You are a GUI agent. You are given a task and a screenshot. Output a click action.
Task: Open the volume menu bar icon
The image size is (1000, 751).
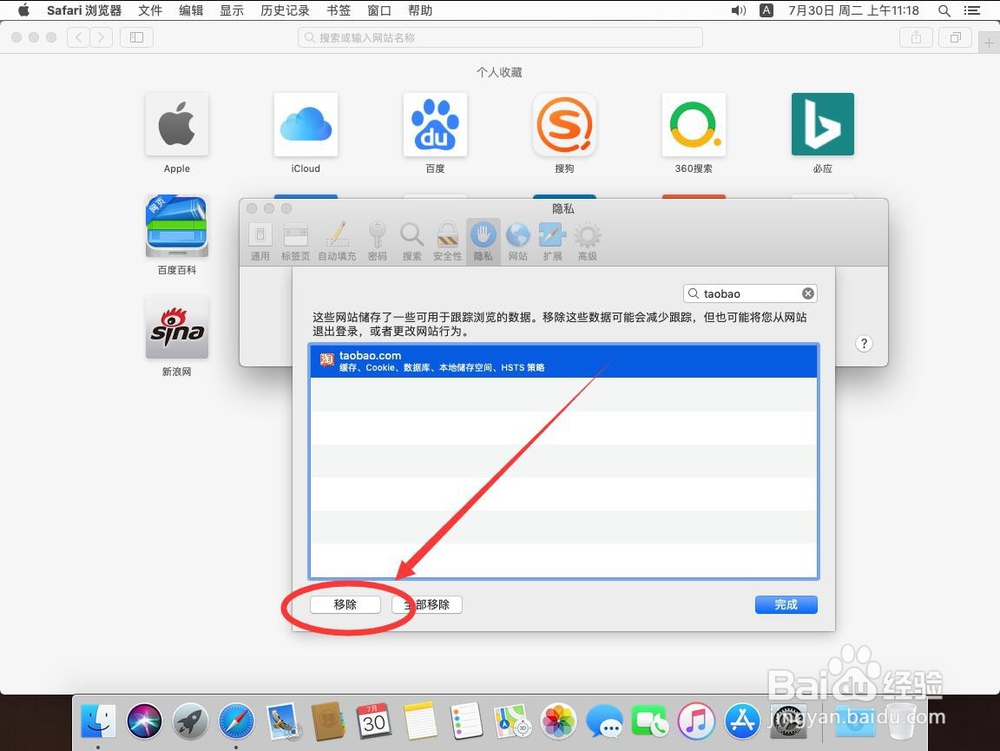pos(739,10)
